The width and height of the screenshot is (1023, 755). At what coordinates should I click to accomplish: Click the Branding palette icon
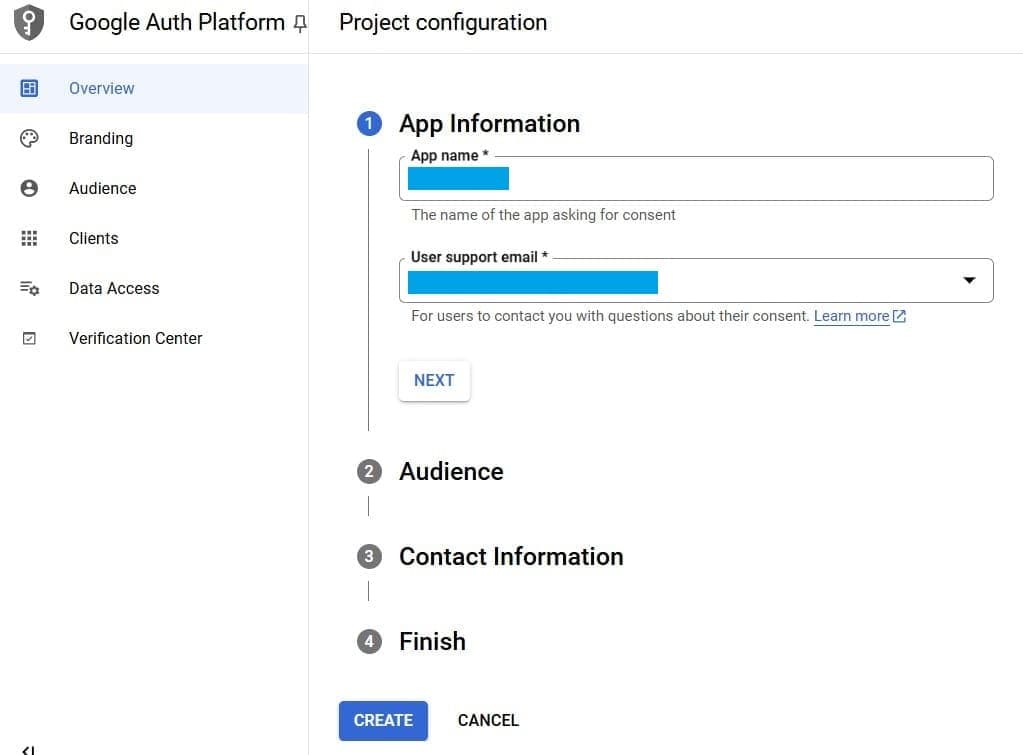point(29,138)
